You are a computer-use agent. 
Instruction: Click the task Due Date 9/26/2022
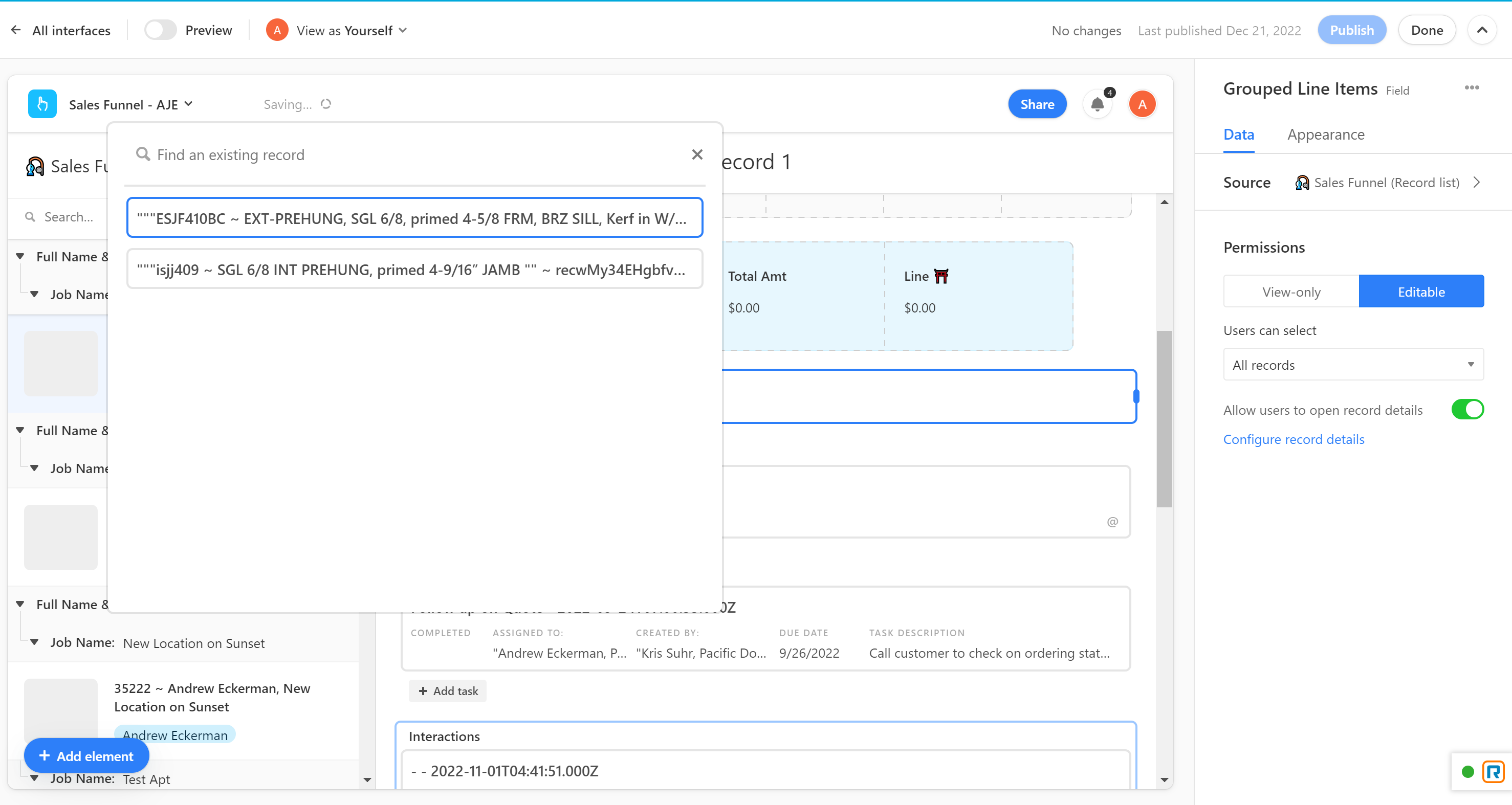pyautogui.click(x=808, y=653)
